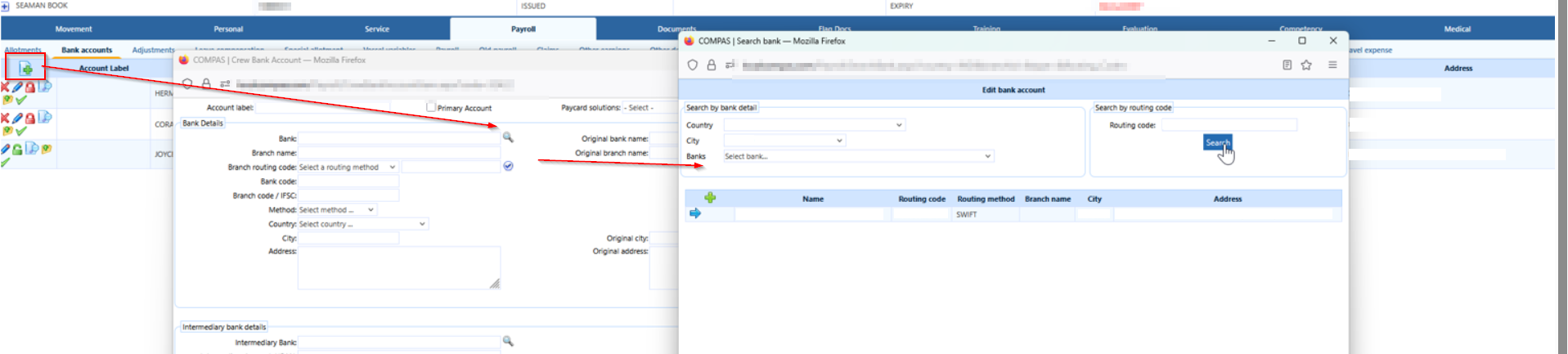Viewport: 1568px width, 354px height.
Task: Click the green checkmark in the HERM row
Action: (21, 100)
